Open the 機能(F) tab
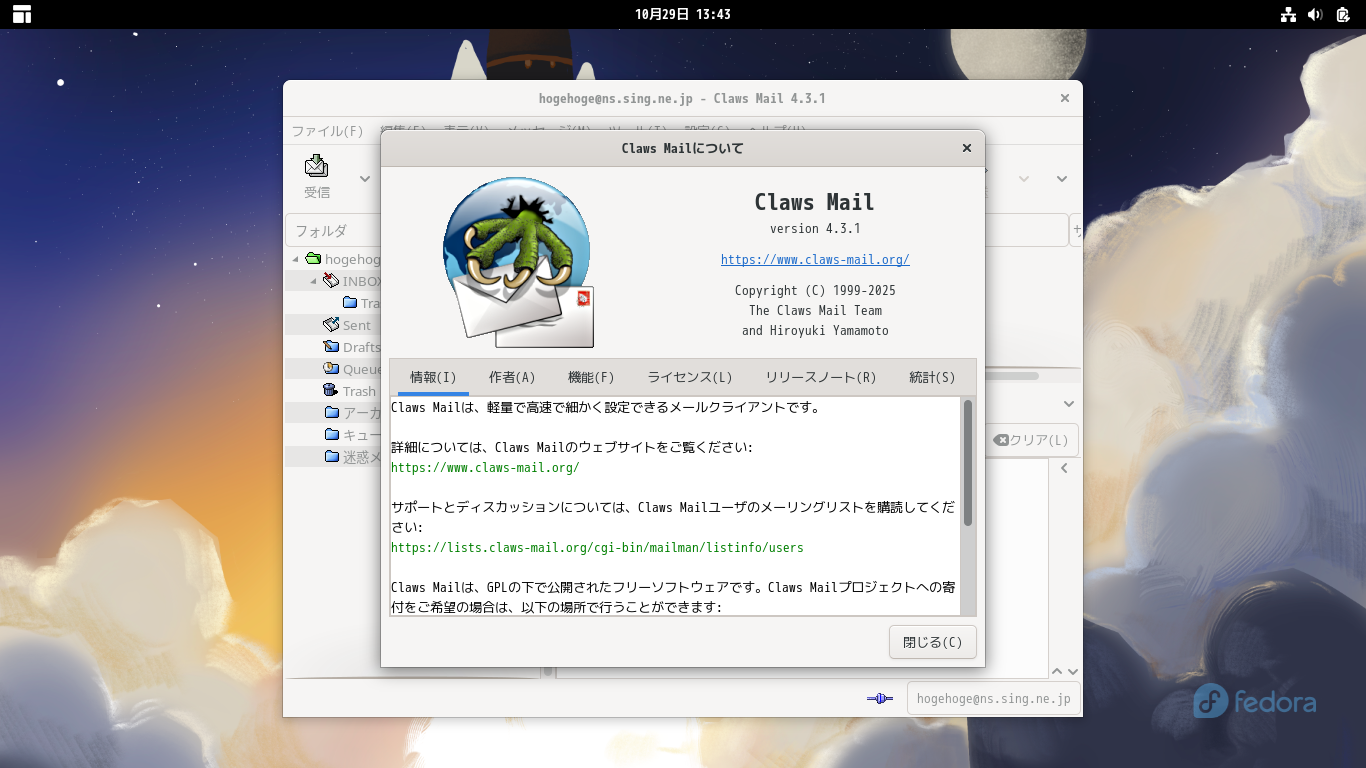Image resolution: width=1366 pixels, height=768 pixels. pyautogui.click(x=591, y=377)
